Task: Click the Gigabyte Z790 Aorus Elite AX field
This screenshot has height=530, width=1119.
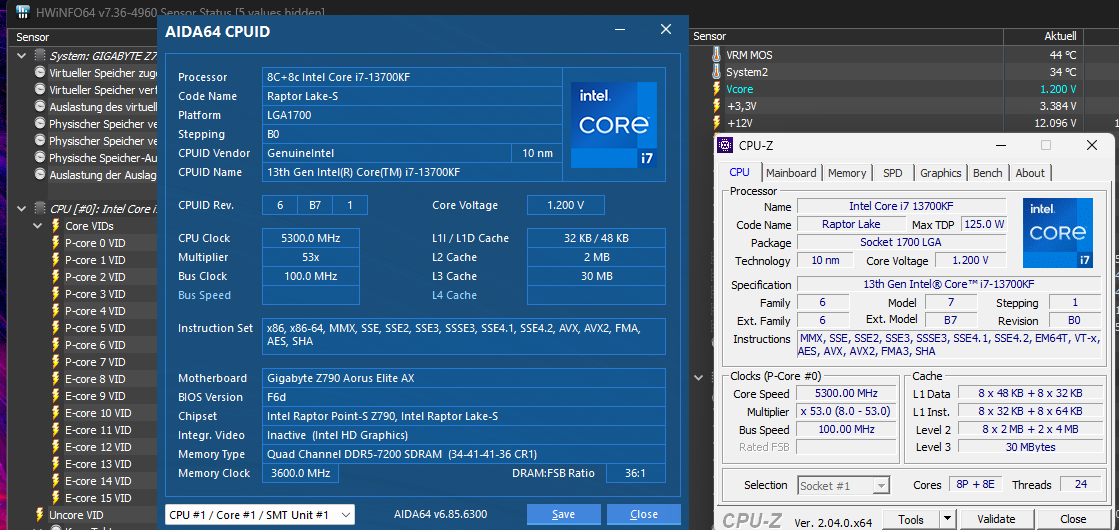Action: click(464, 378)
